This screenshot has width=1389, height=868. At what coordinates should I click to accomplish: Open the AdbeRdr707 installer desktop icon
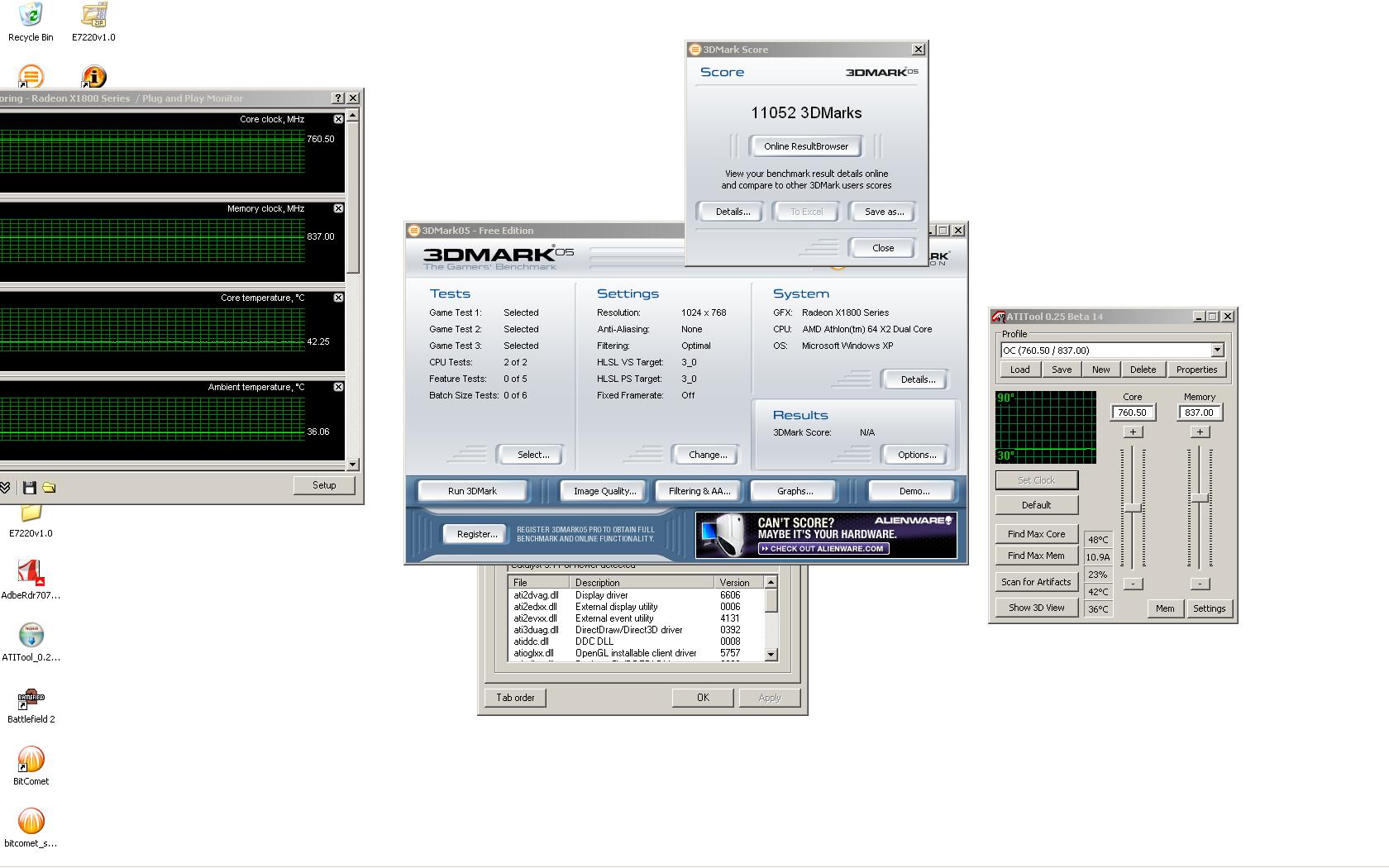point(31,573)
